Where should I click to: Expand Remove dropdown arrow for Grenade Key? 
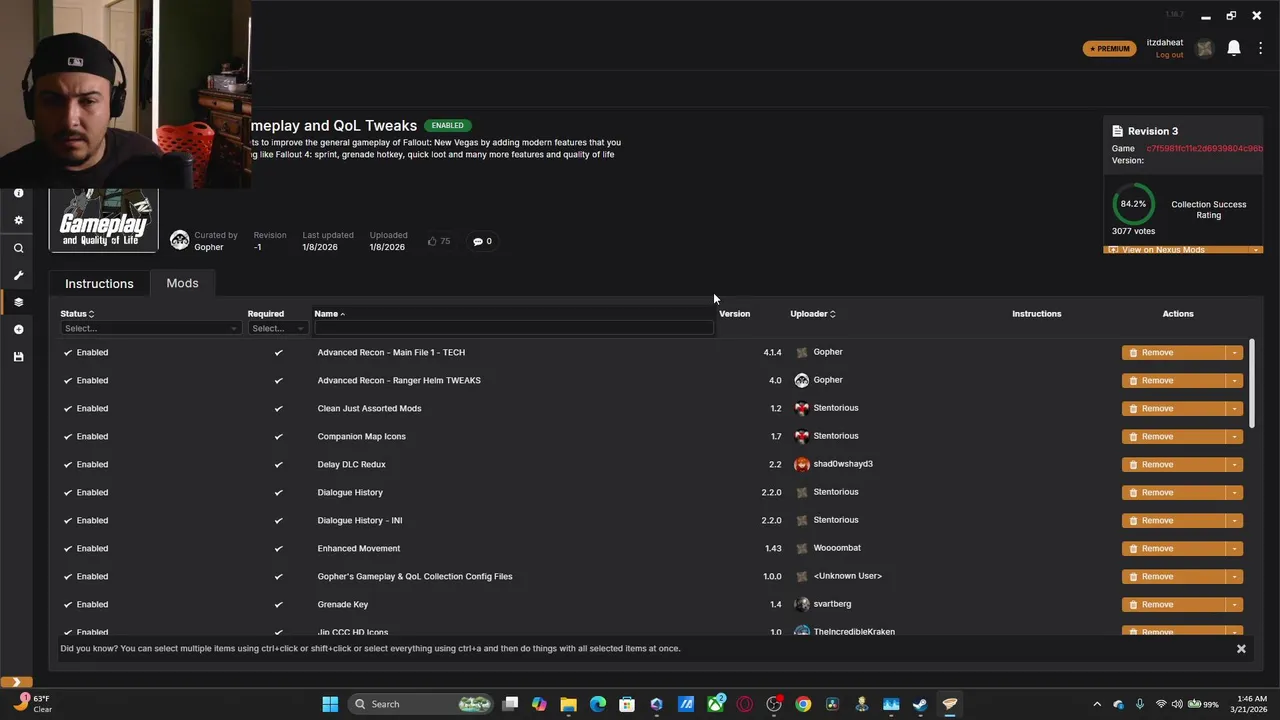coord(1235,604)
